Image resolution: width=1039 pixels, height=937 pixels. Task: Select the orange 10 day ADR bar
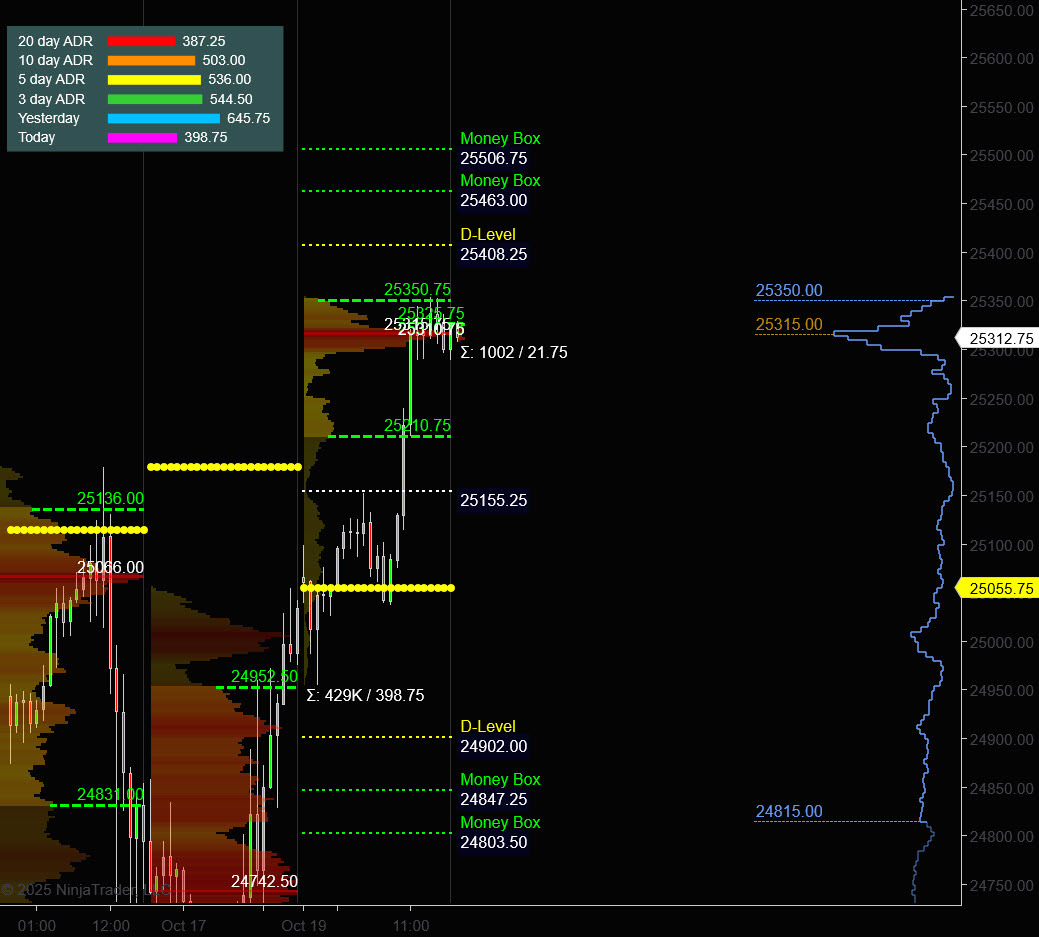click(151, 60)
